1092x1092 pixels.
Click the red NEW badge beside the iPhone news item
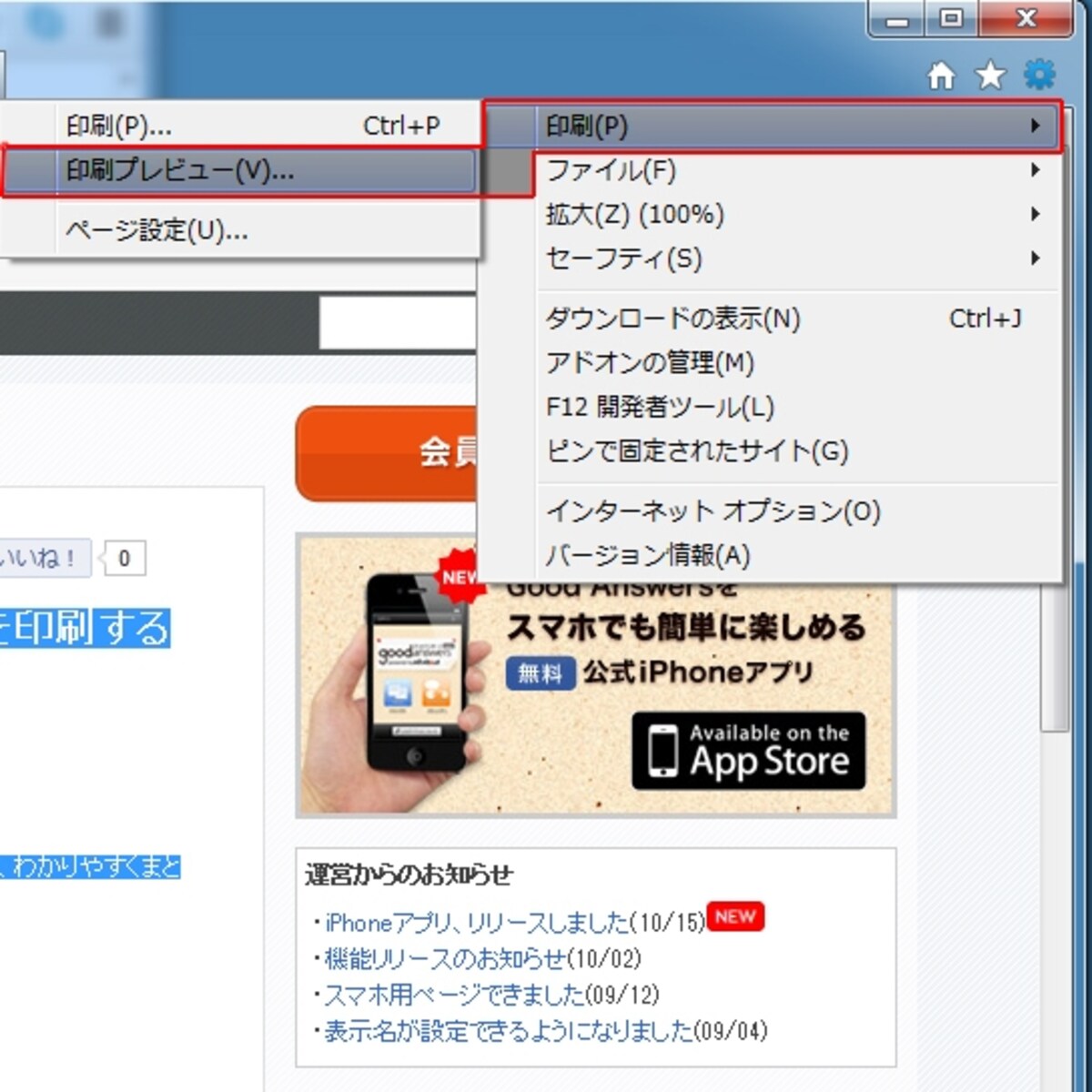coord(735,916)
